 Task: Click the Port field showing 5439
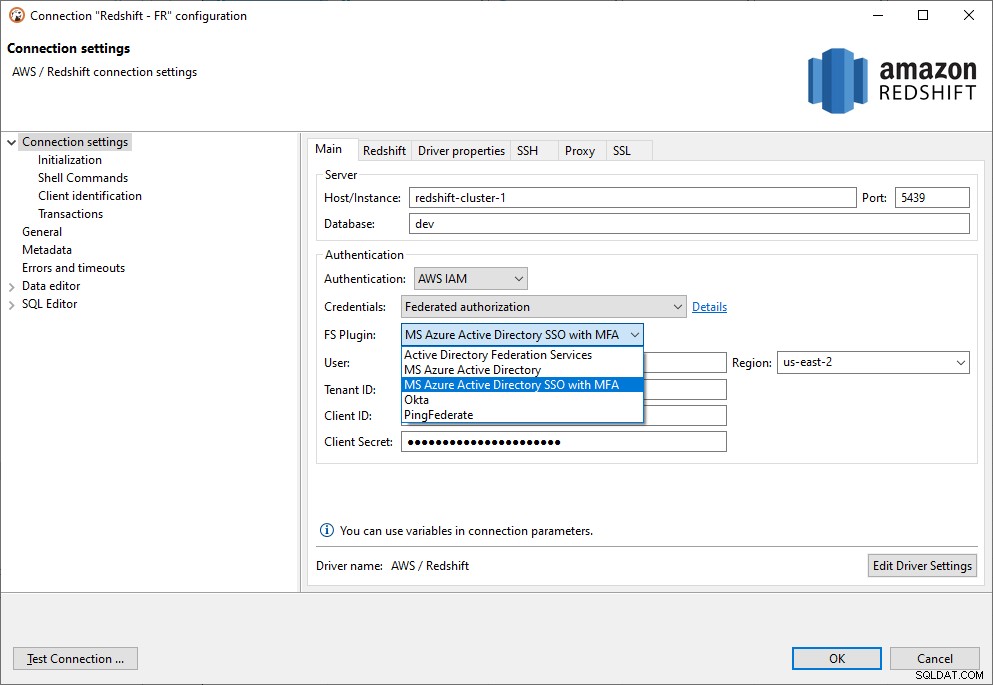click(932, 198)
